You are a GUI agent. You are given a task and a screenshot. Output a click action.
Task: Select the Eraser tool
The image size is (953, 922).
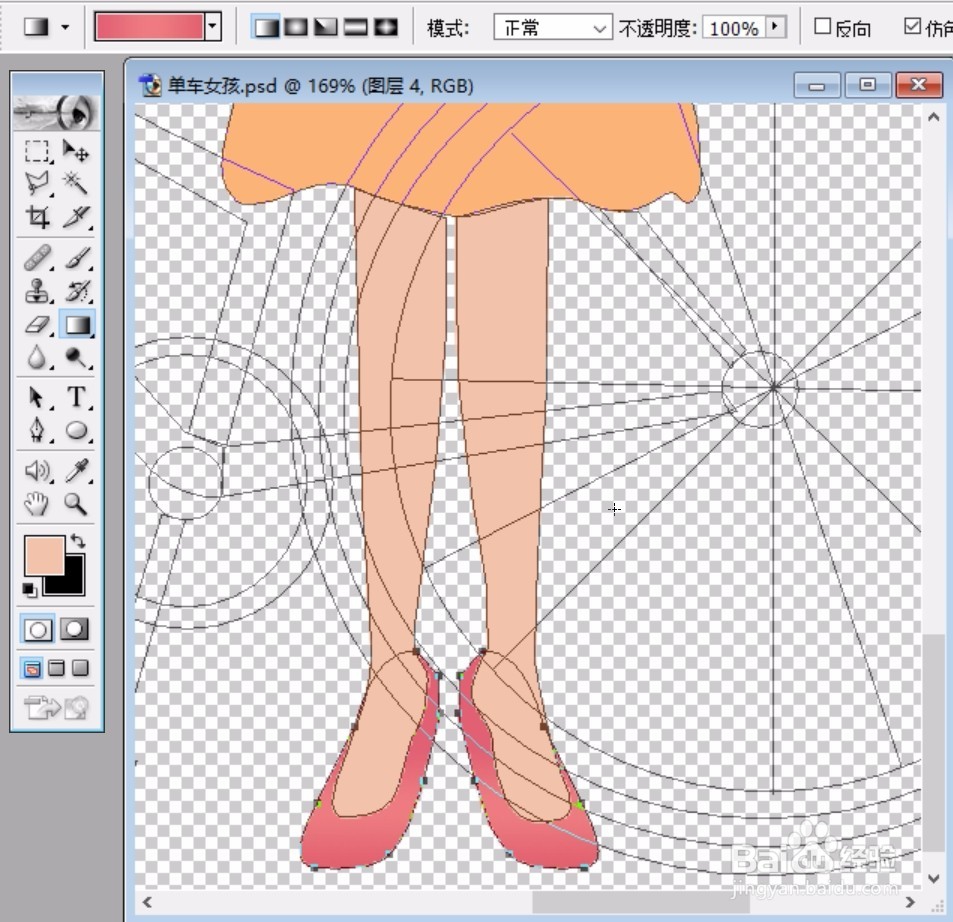coord(37,325)
